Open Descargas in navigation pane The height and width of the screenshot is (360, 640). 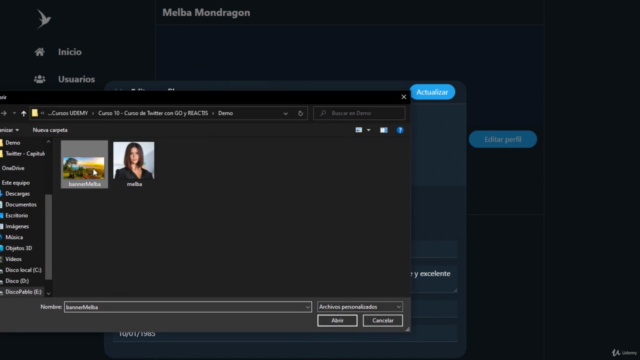click(17, 193)
